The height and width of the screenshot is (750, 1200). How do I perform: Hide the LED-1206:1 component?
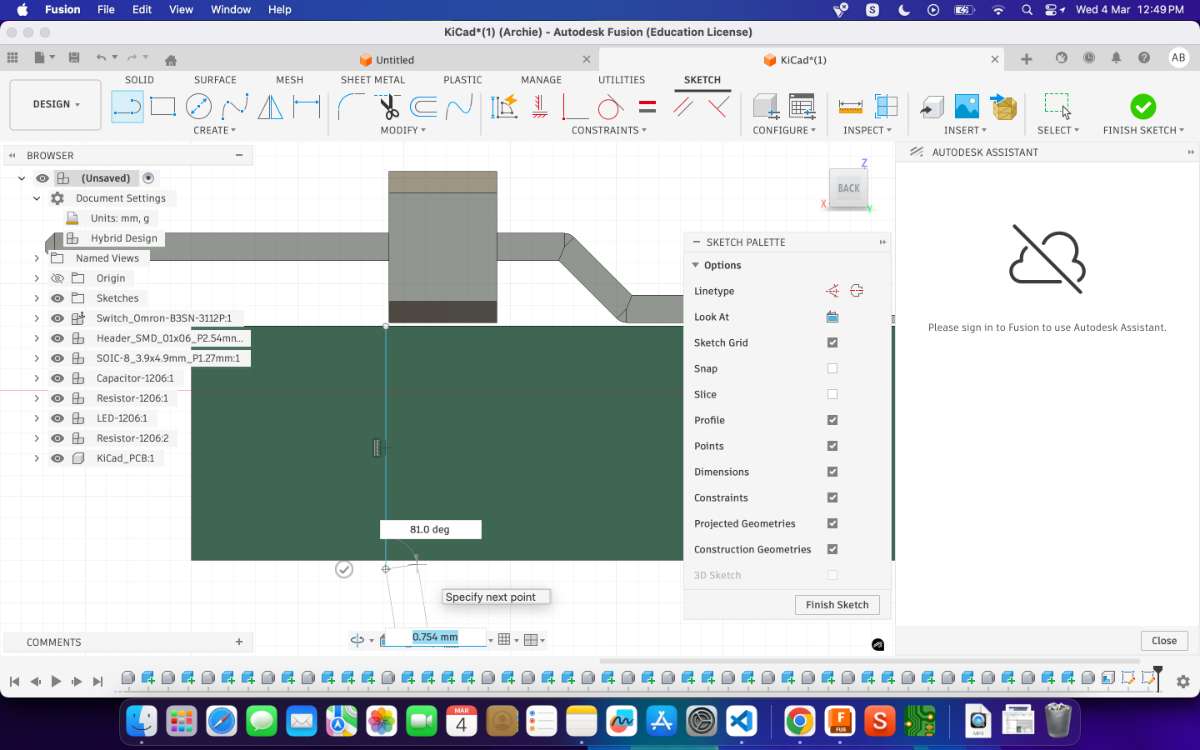coord(57,418)
